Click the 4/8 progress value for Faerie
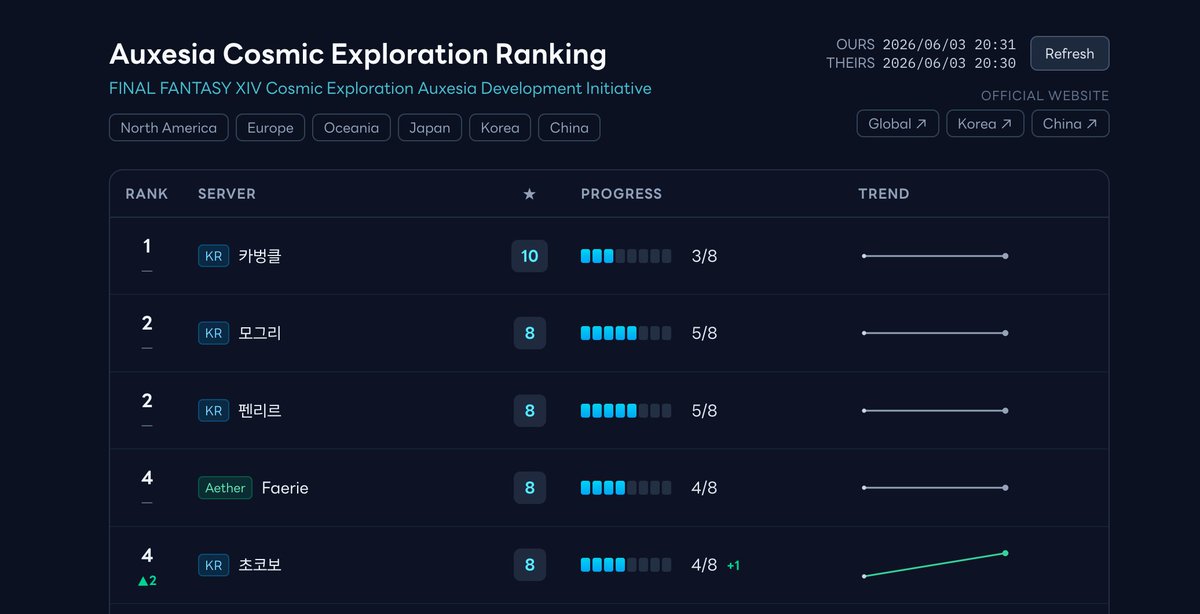Screen dimensions: 1200x614 pos(704,488)
